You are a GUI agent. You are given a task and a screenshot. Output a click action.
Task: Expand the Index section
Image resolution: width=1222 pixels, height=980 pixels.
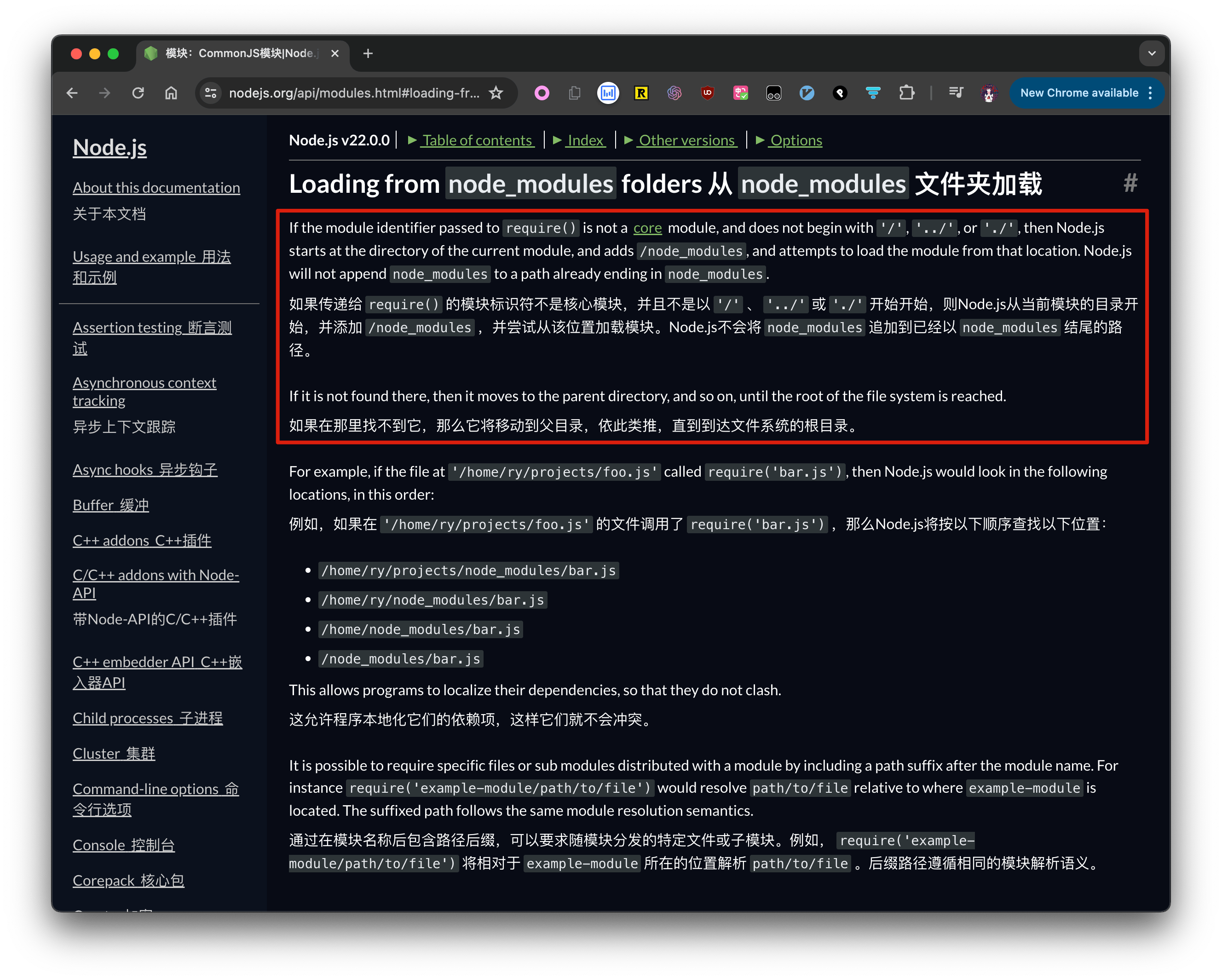(x=586, y=140)
